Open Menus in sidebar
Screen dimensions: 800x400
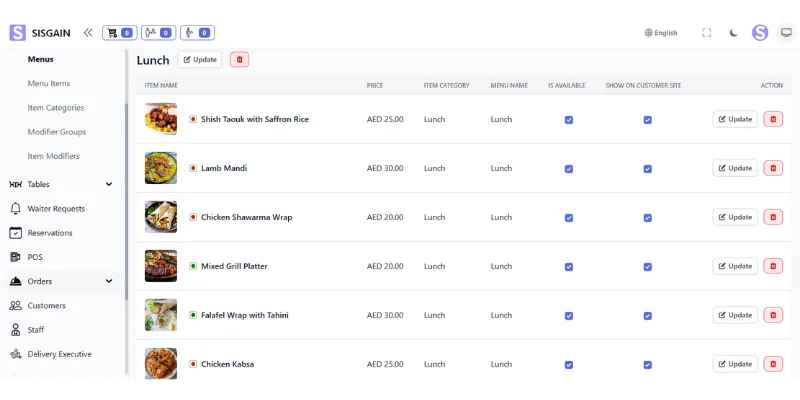[40, 59]
